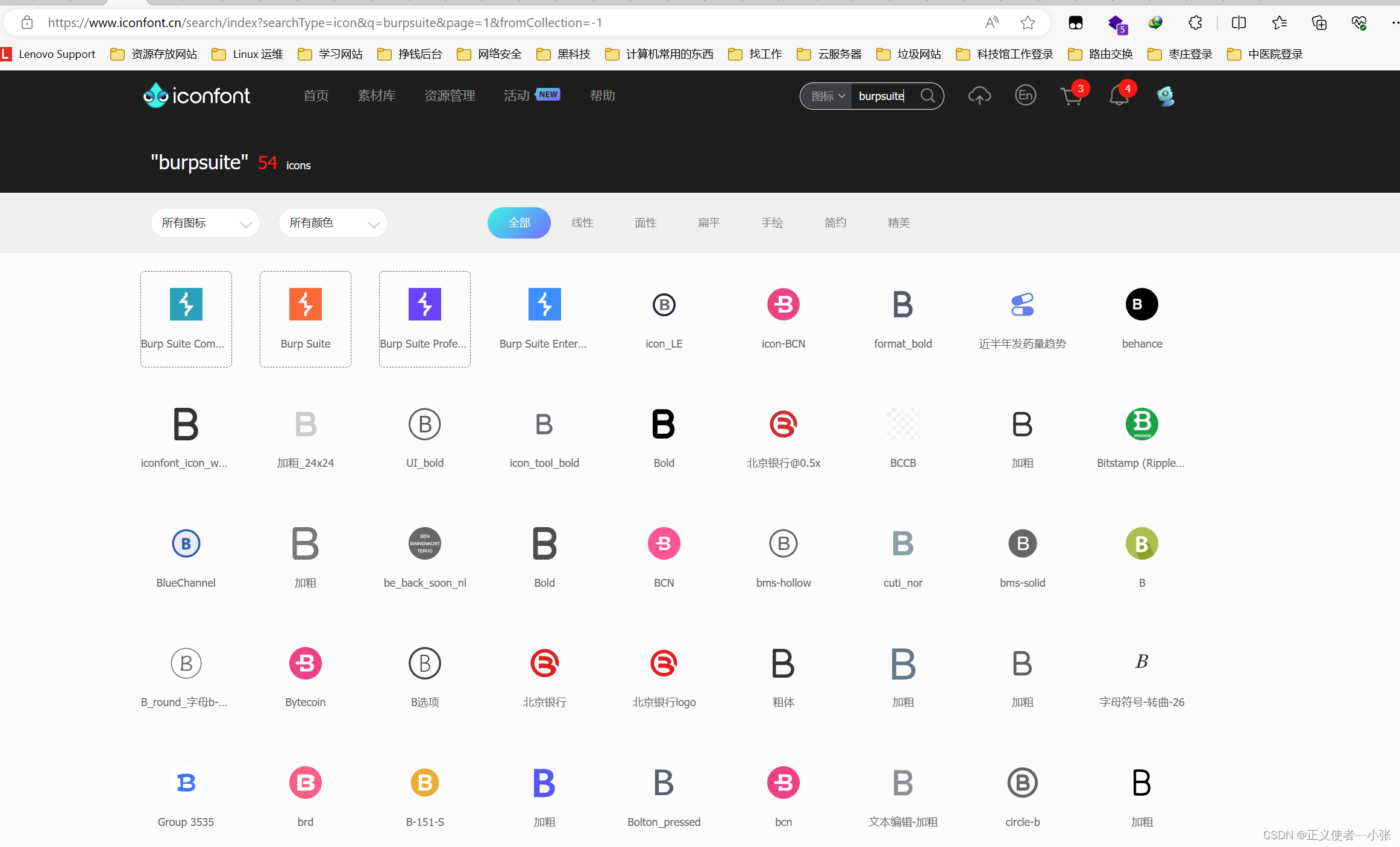Open the BlueChannel icon
This screenshot has width=1400, height=847.
point(186,543)
